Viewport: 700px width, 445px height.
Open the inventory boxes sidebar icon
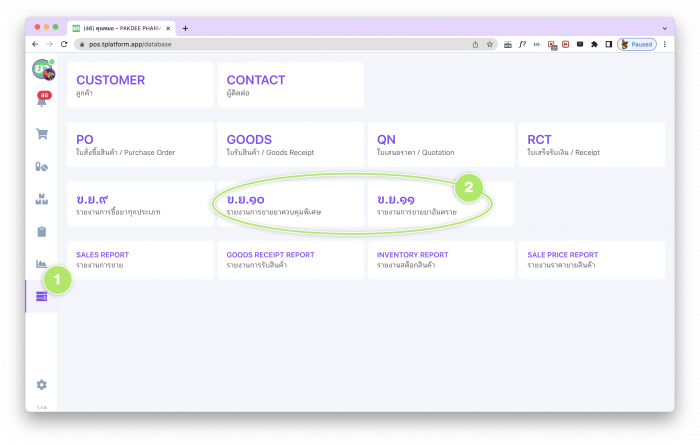(42, 199)
